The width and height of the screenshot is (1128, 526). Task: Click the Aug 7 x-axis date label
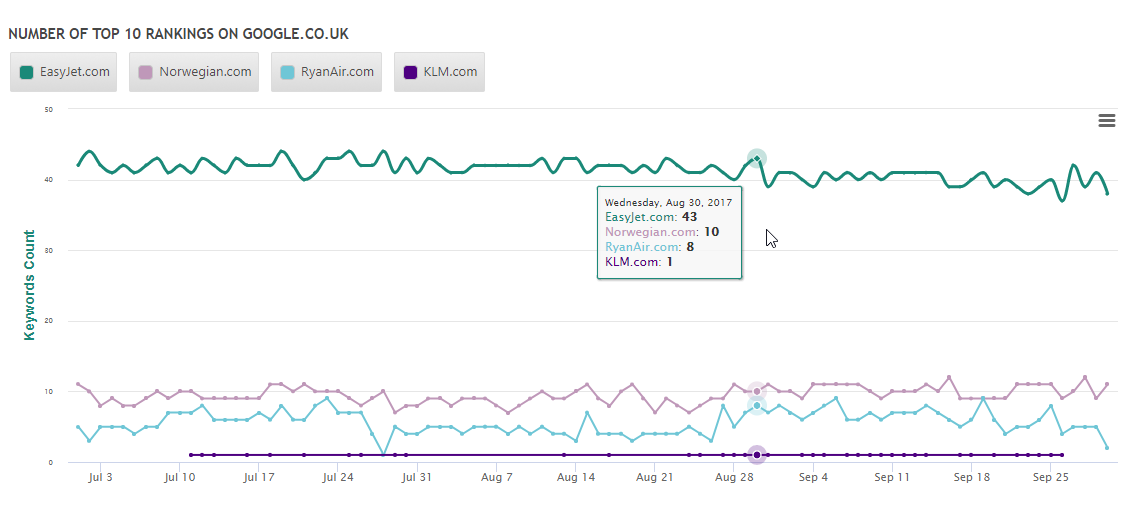coord(496,478)
